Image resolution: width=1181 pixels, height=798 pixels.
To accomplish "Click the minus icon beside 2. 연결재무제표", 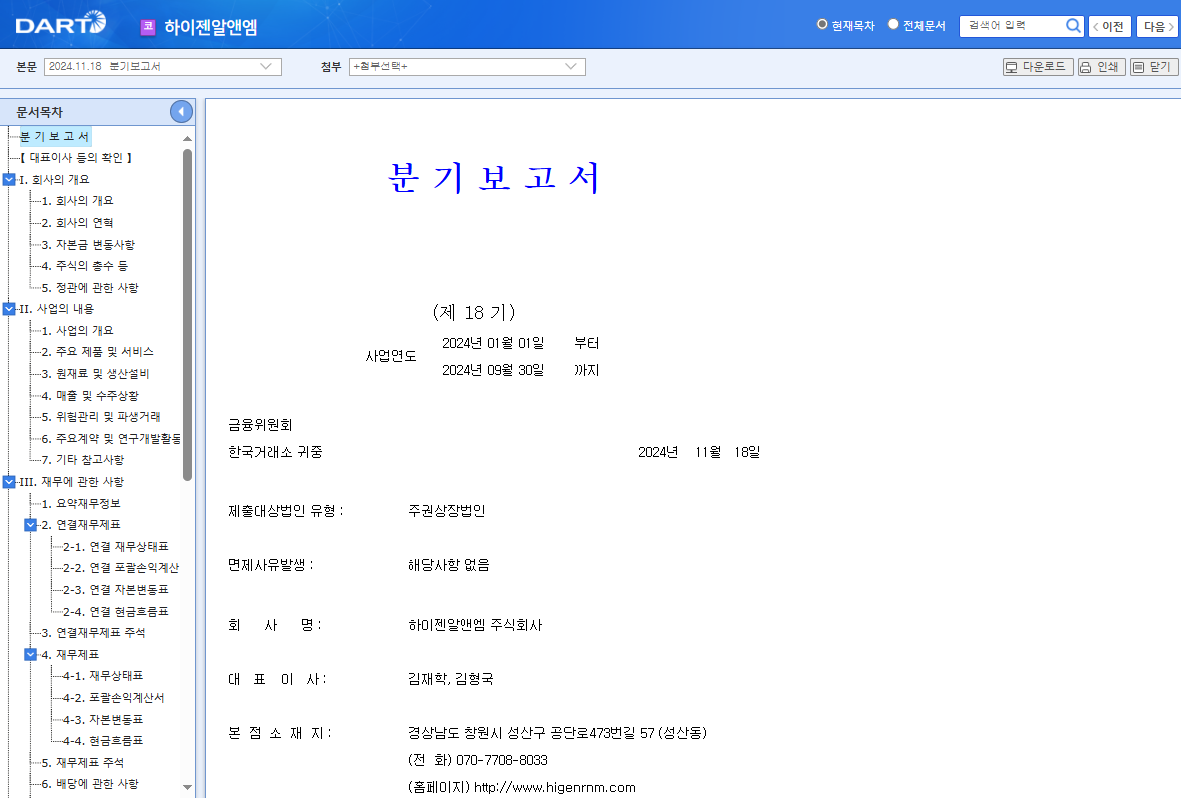I will point(30,524).
